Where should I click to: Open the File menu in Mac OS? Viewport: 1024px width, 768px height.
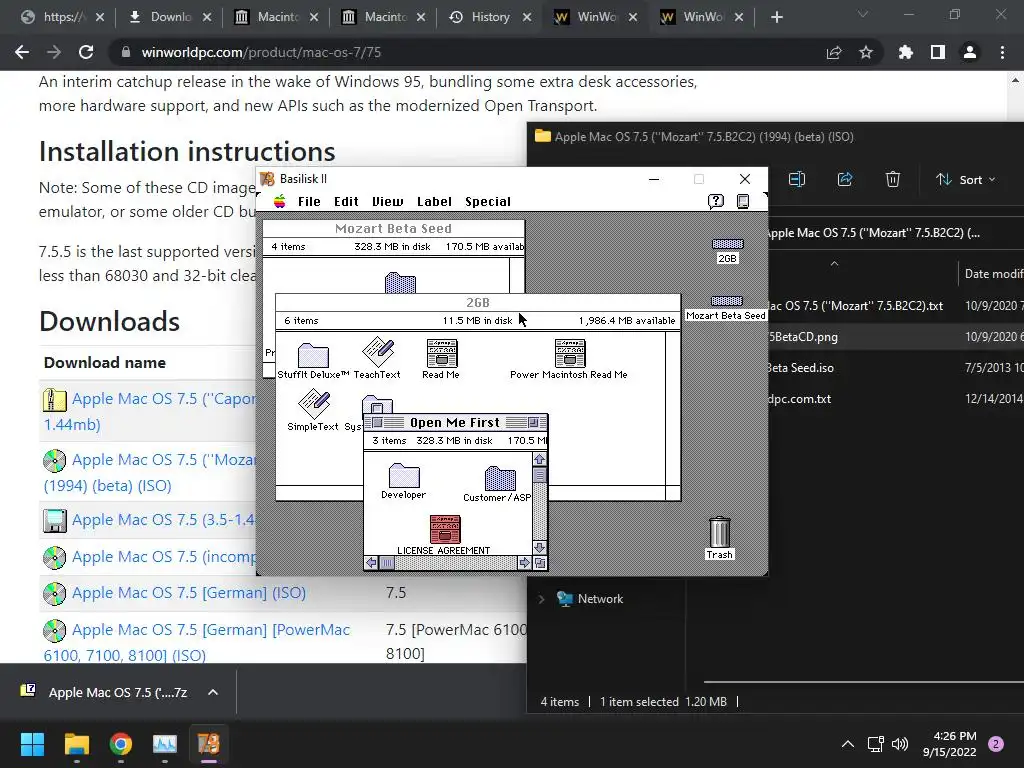309,202
